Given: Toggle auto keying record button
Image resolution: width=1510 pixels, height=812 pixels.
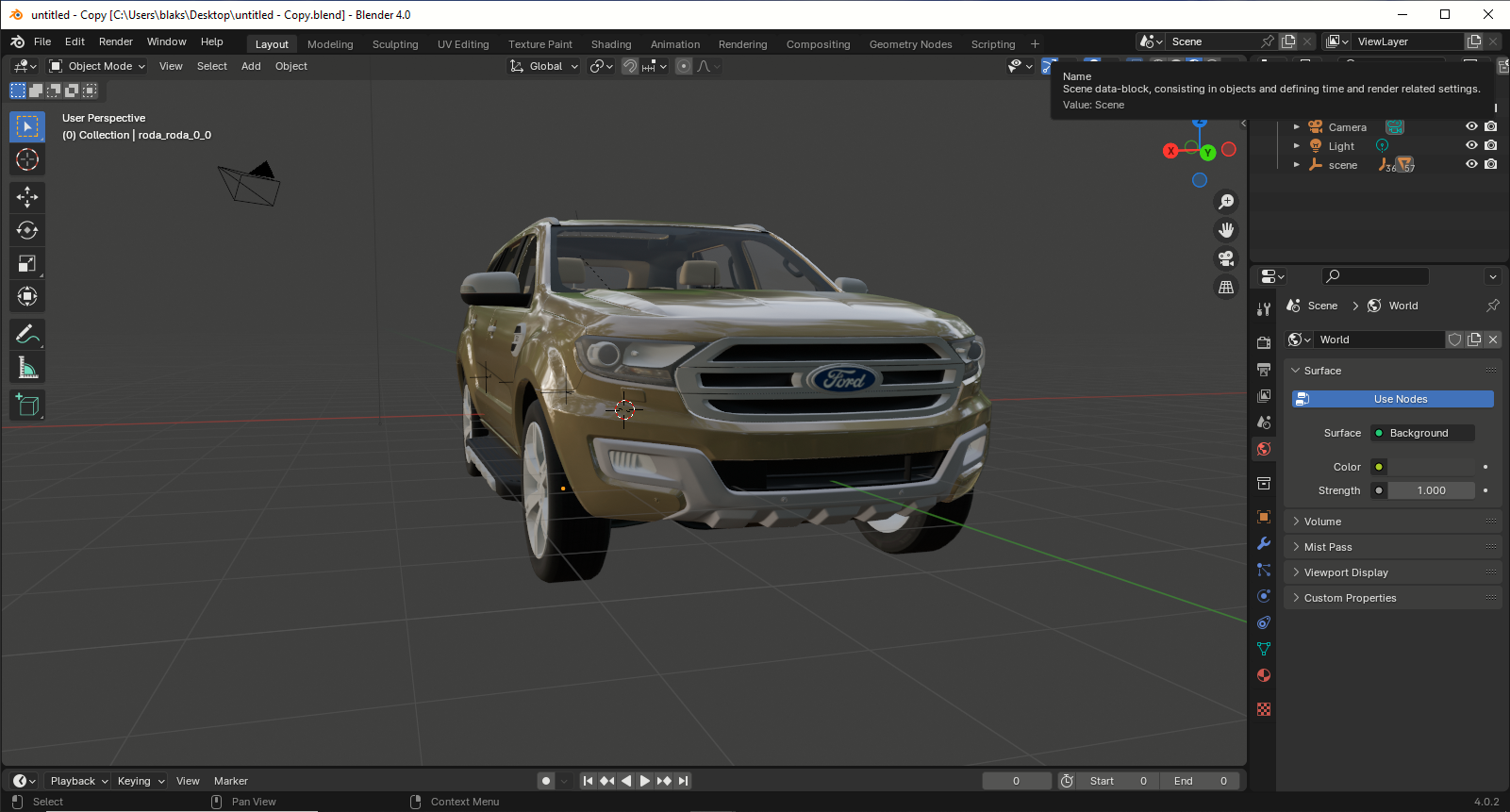Looking at the screenshot, I should tap(545, 781).
